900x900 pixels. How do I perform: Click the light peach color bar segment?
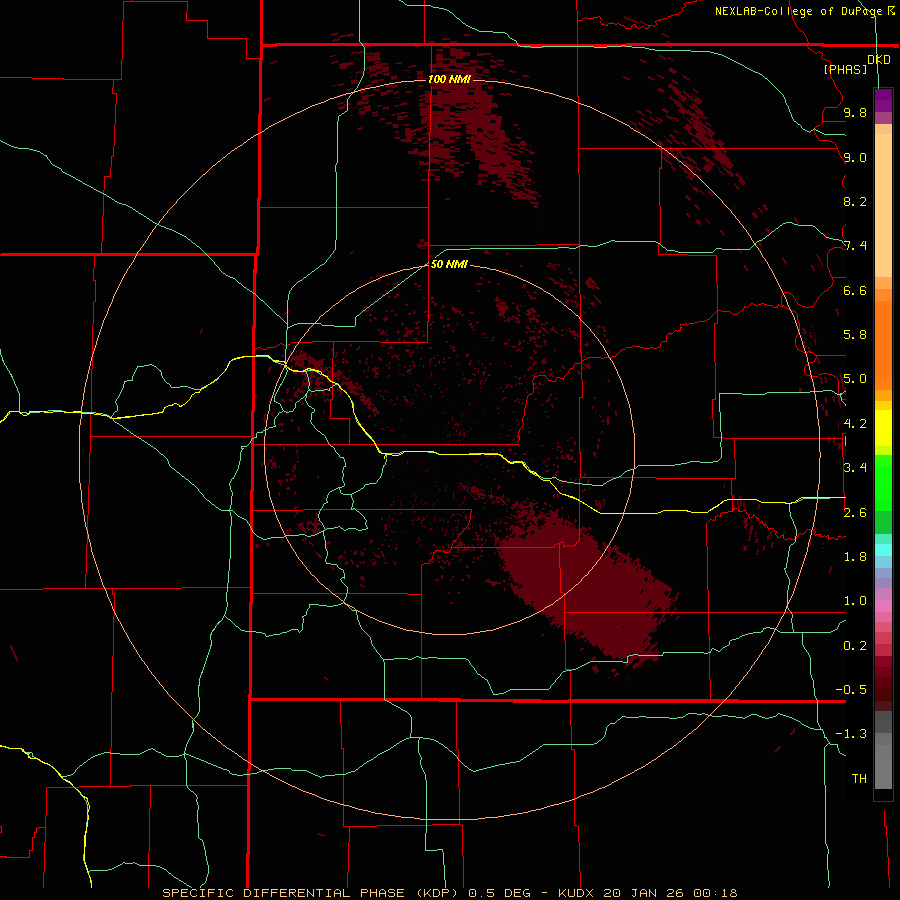883,205
